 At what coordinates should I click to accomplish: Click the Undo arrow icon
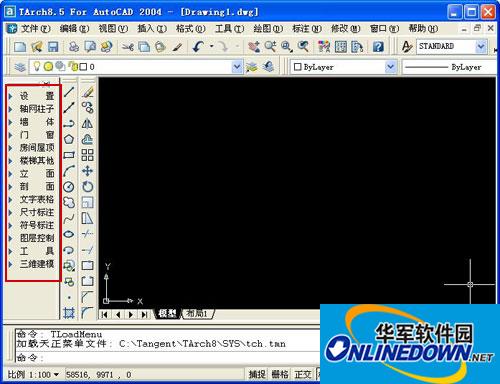click(x=199, y=46)
